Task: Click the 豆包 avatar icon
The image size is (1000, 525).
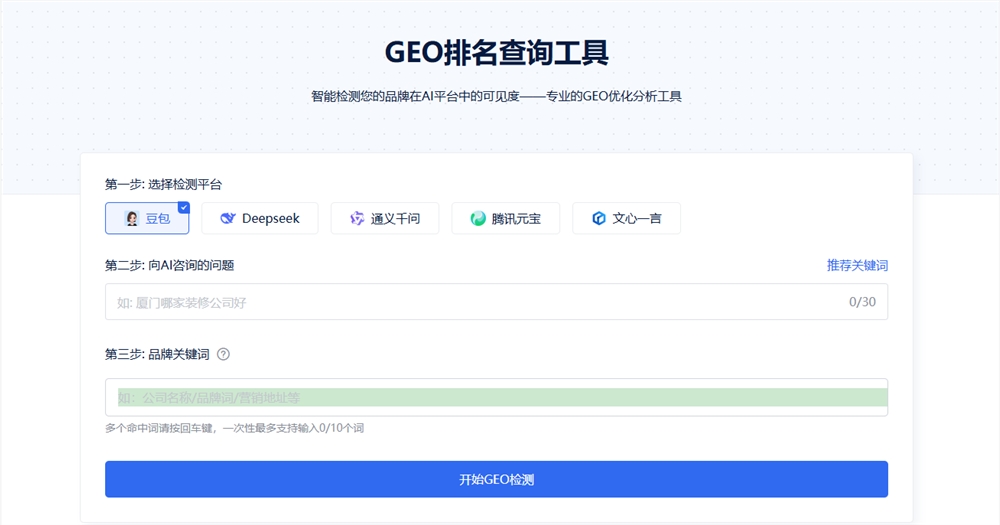Action: [x=131, y=218]
